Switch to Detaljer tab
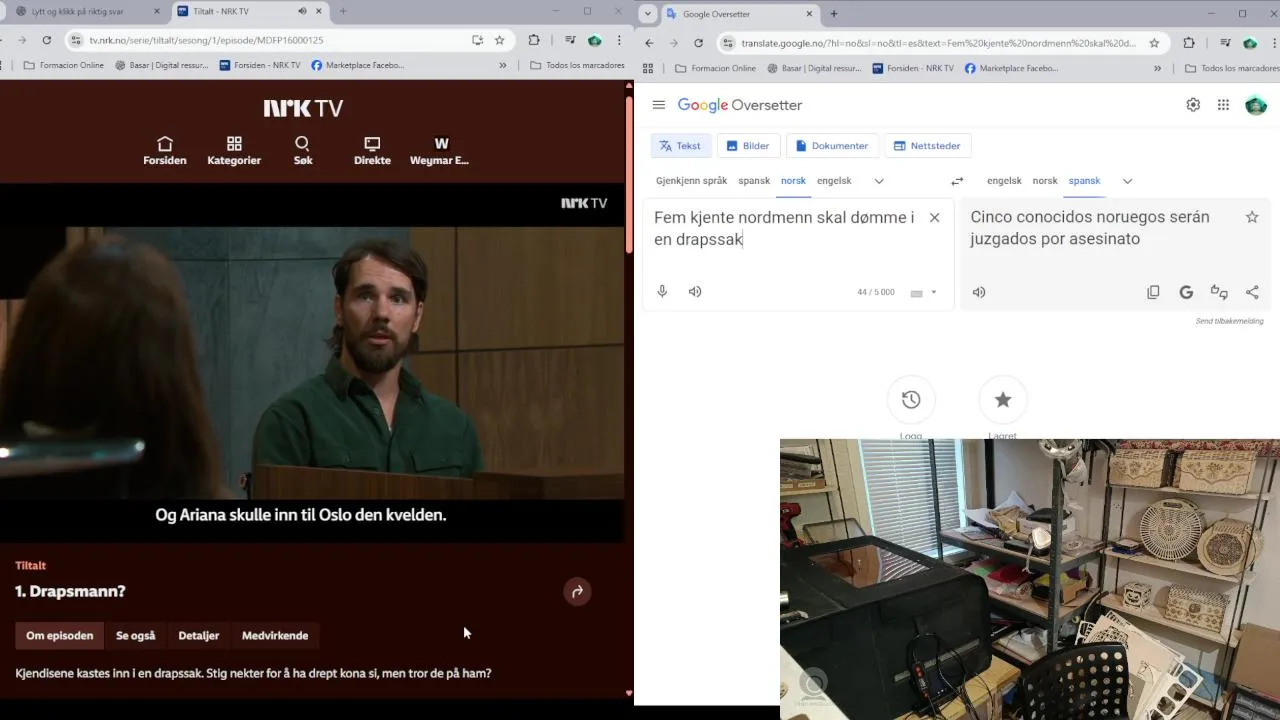 [199, 635]
